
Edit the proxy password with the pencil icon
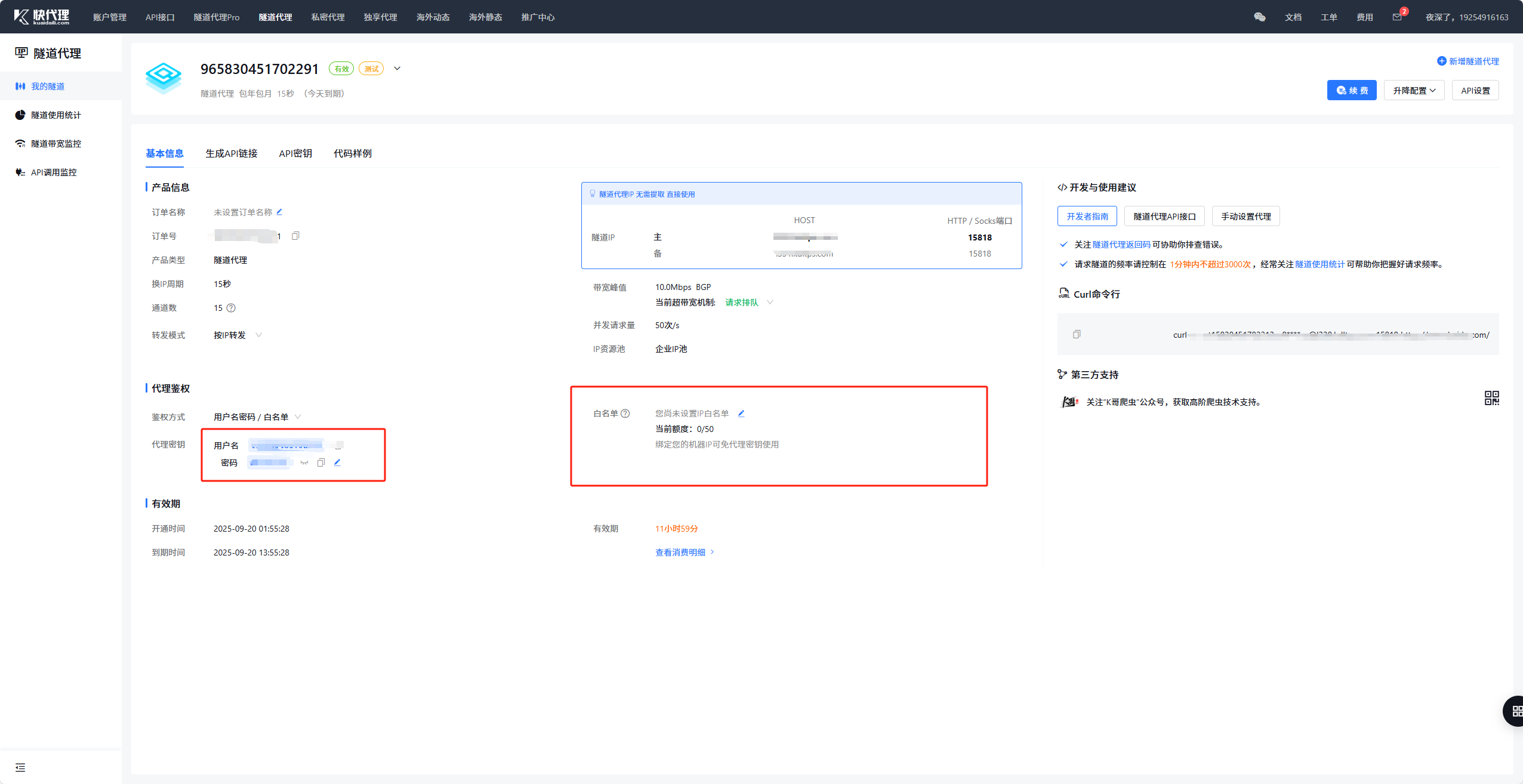(337, 462)
